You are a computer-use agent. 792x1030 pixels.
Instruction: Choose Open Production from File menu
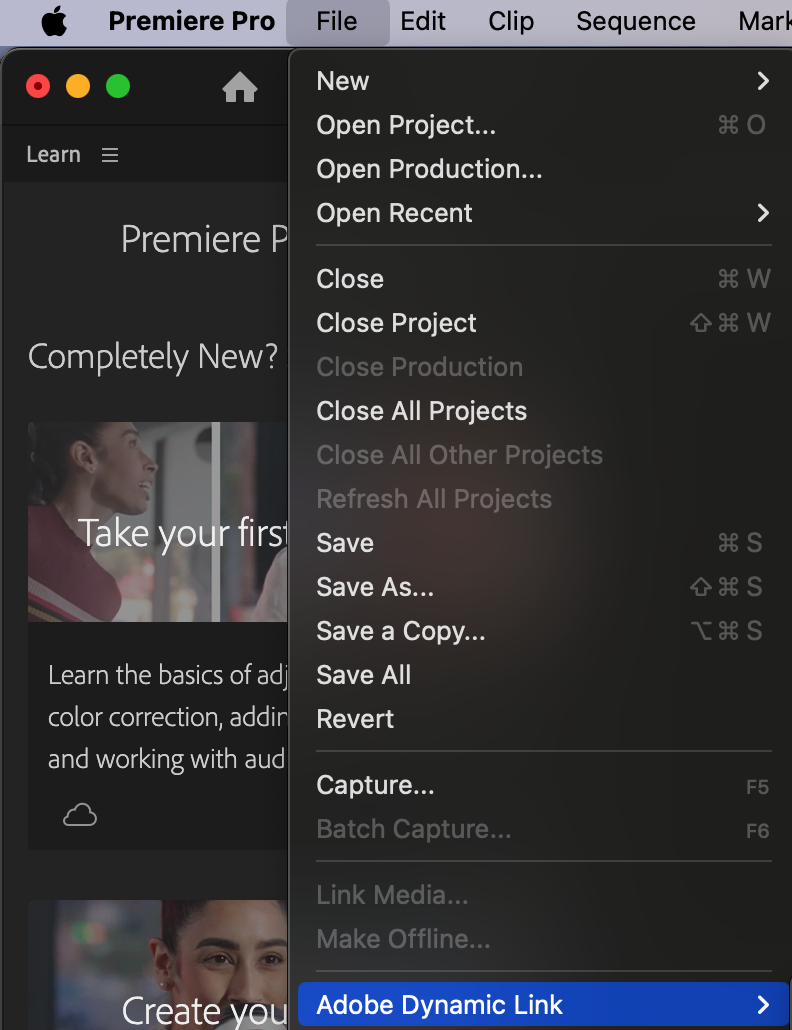coord(429,169)
